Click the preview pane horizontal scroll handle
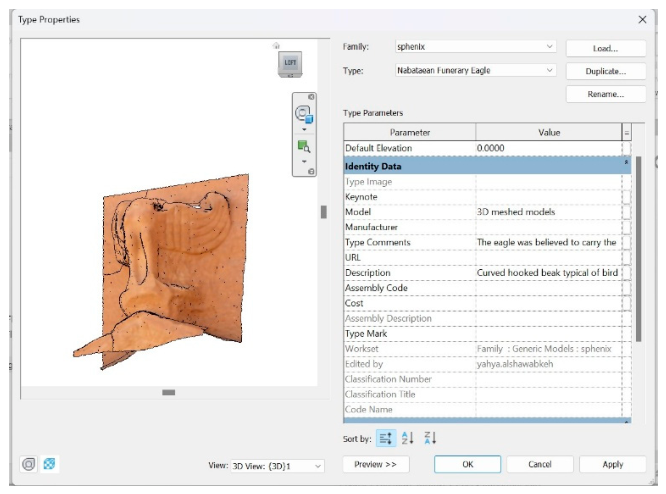The height and width of the screenshot is (494, 666). pyautogui.click(x=169, y=392)
